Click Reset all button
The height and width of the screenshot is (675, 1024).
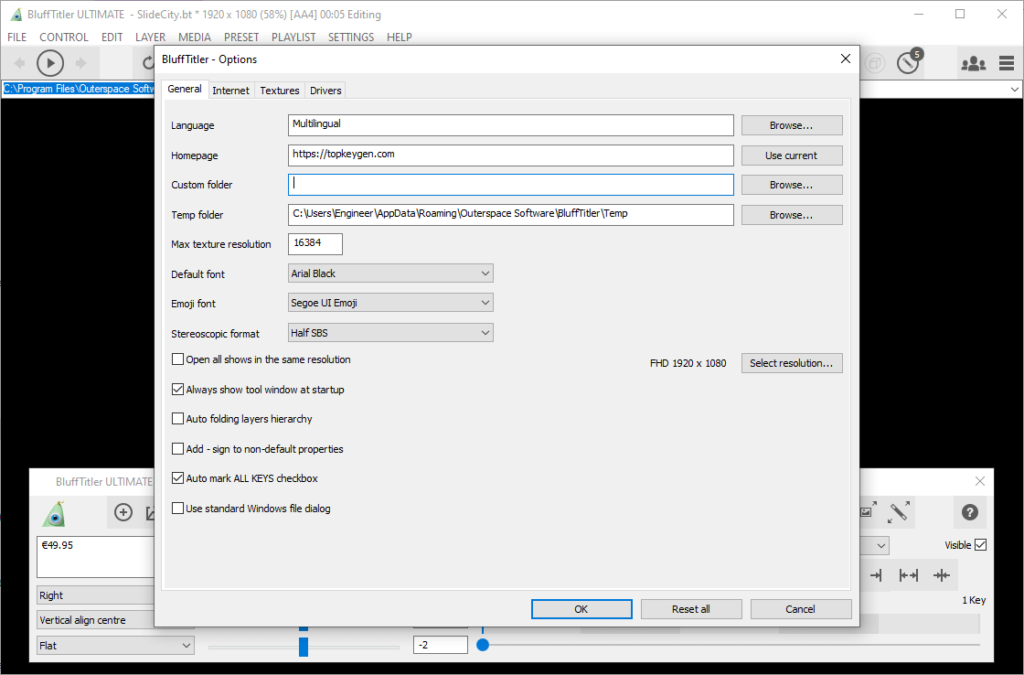tap(691, 609)
